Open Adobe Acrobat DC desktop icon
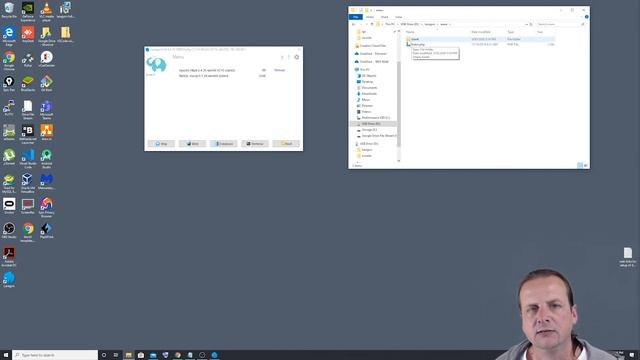This screenshot has width=640, height=360. (x=9, y=256)
